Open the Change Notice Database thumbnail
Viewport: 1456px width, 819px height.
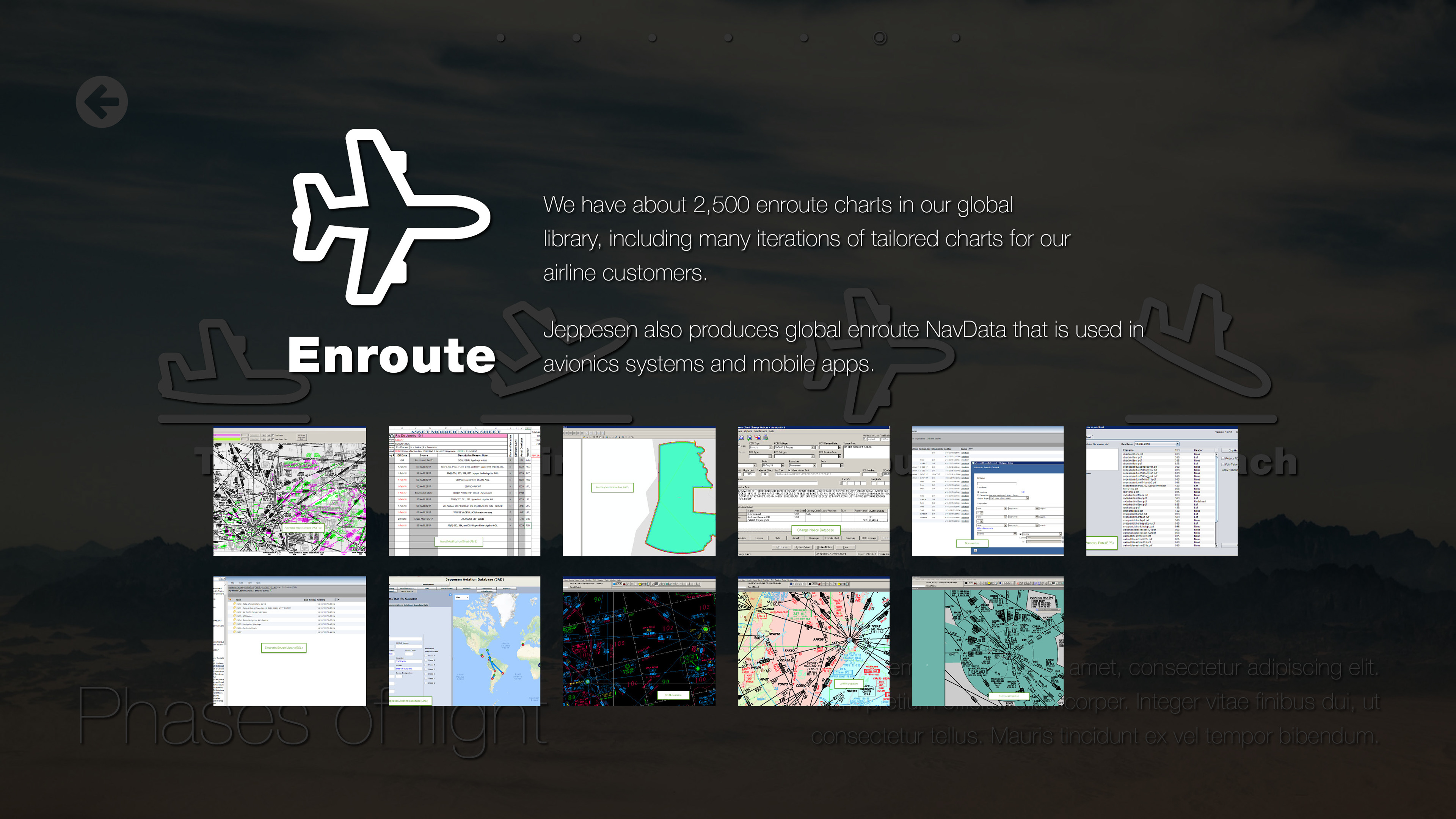tap(813, 491)
